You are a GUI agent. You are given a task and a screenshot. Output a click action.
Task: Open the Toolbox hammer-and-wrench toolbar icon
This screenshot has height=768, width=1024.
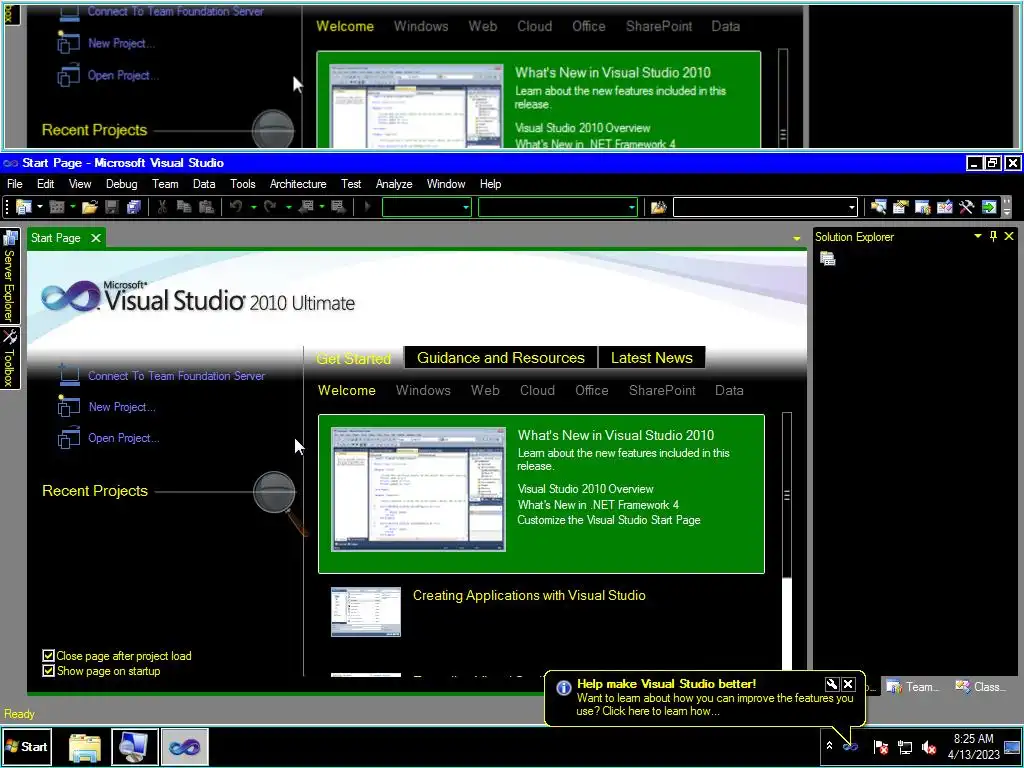point(967,207)
